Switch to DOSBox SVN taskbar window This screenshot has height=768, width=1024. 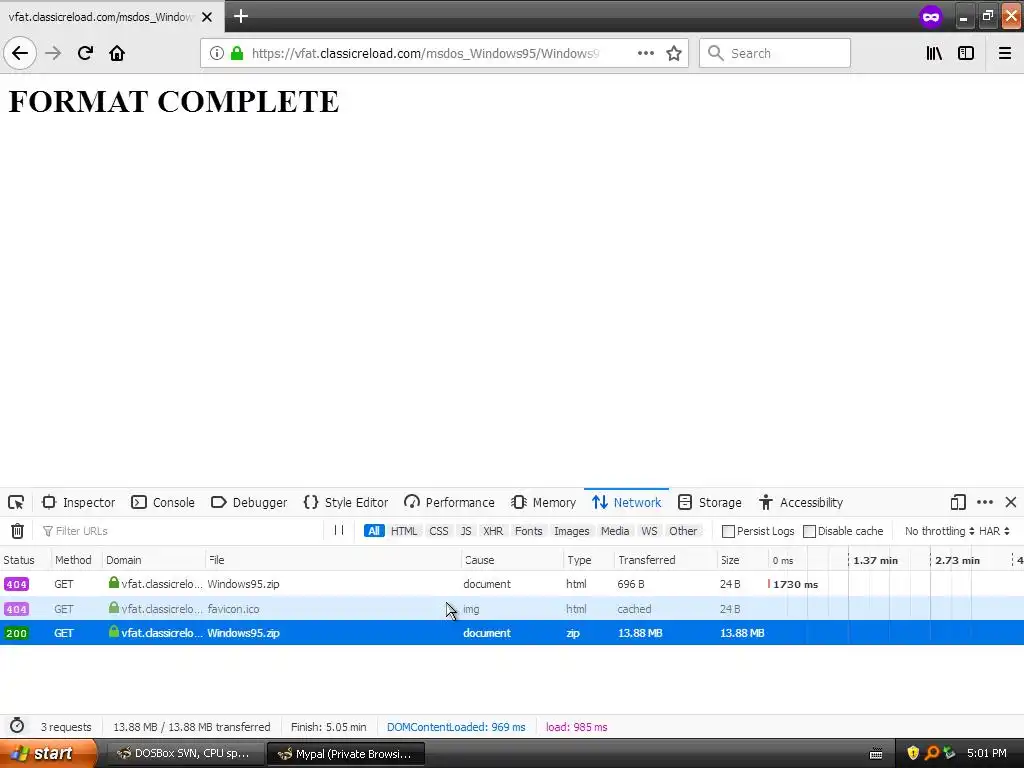(x=185, y=753)
